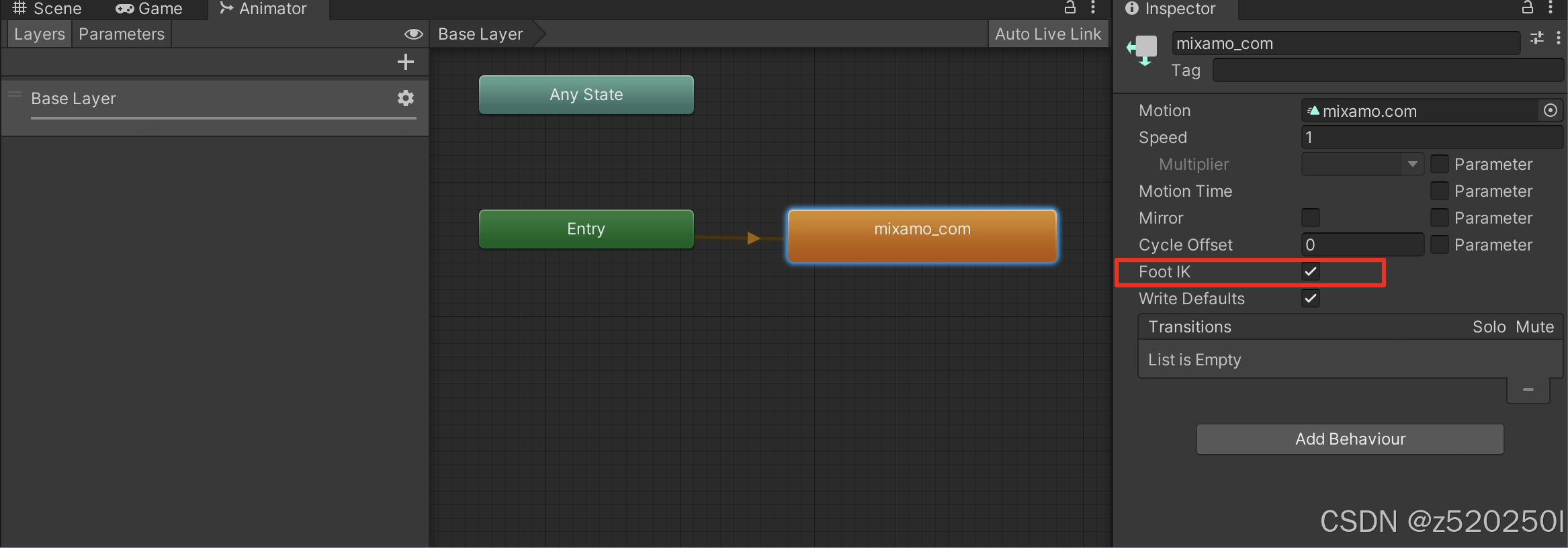Toggle Auto Live Link button
1568x548 pixels.
1048,34
